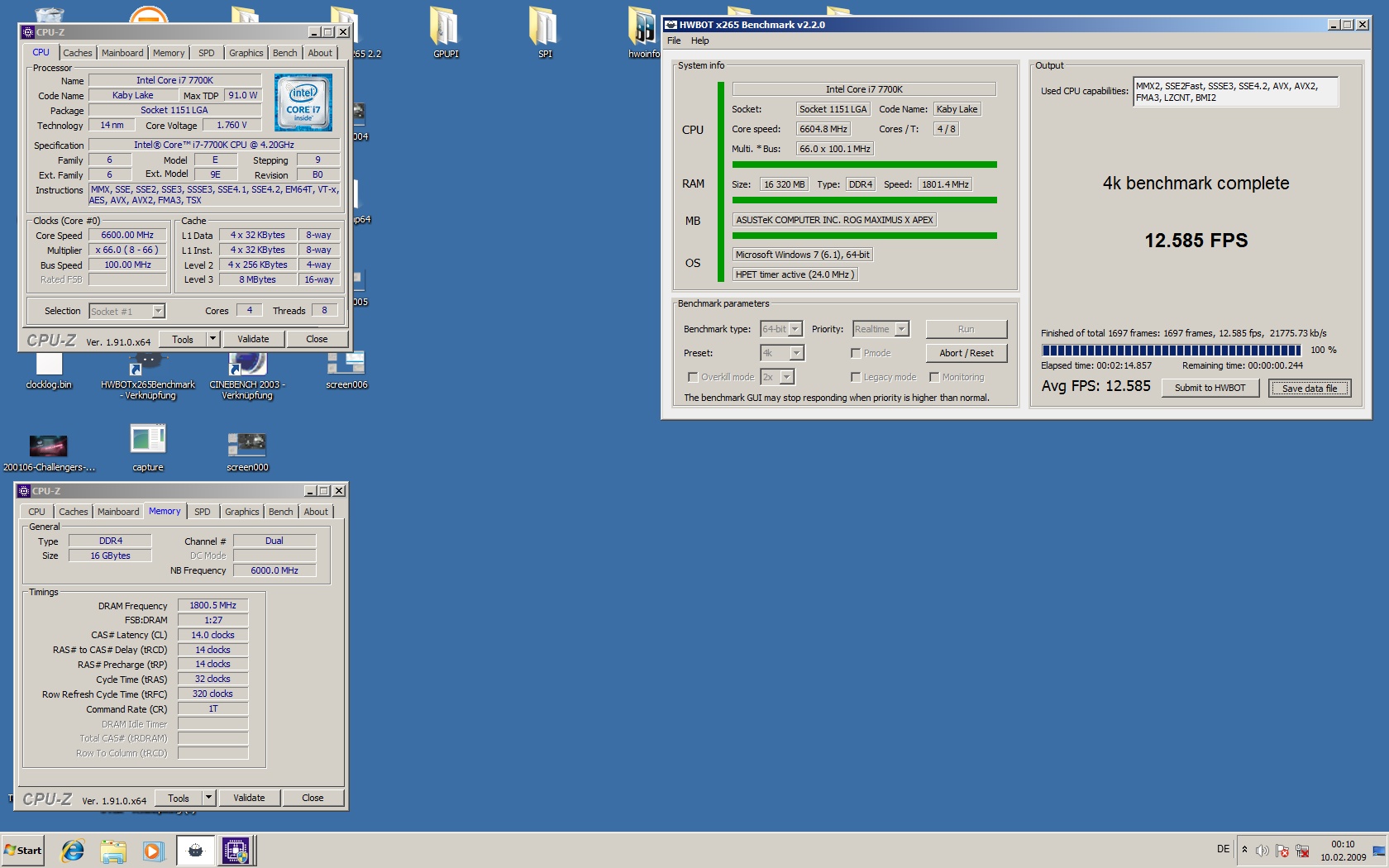Toggle the Overkill mode checkbox
Image resolution: width=1389 pixels, height=868 pixels.
tap(693, 377)
